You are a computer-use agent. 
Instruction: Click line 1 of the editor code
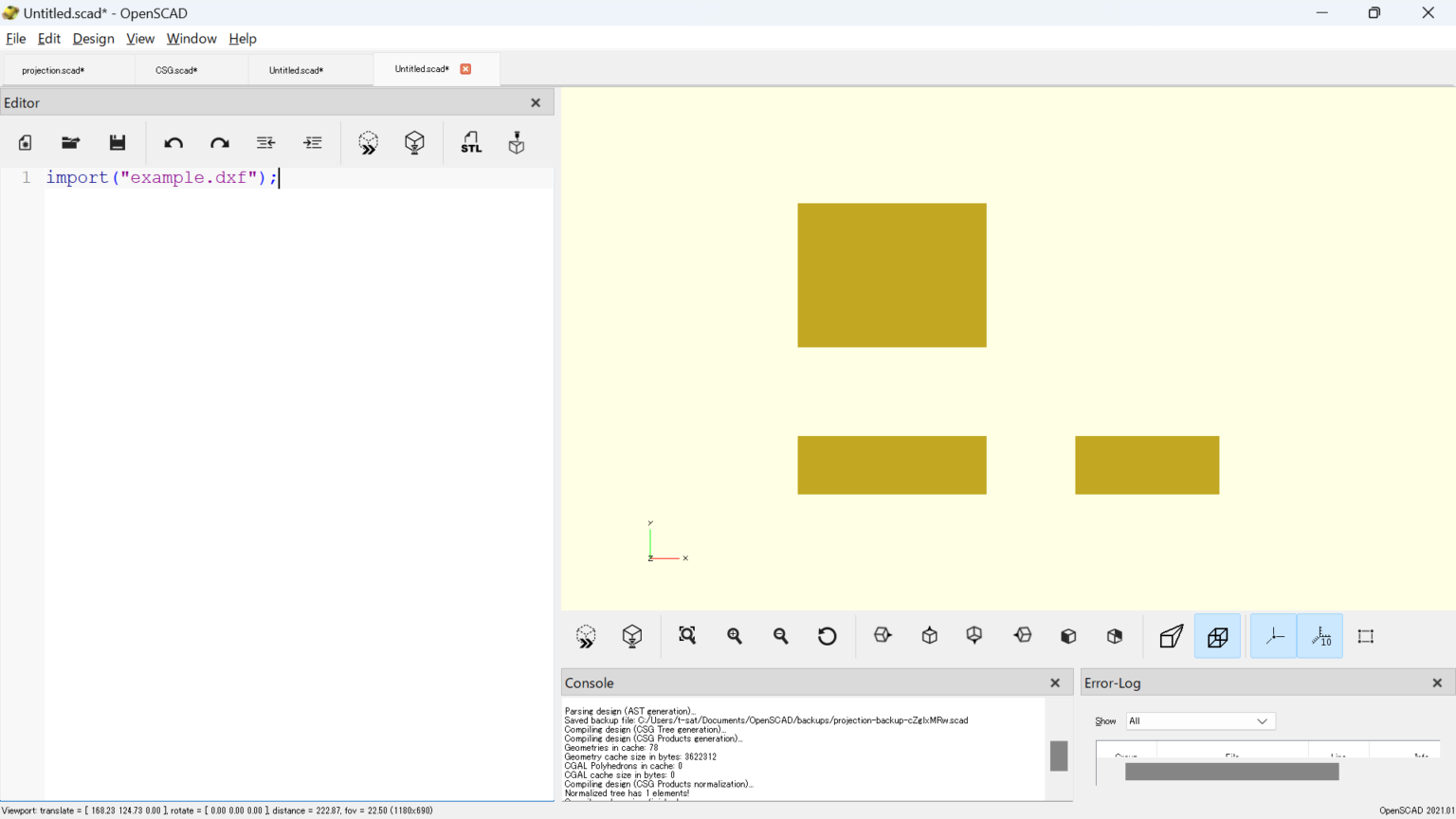(161, 178)
